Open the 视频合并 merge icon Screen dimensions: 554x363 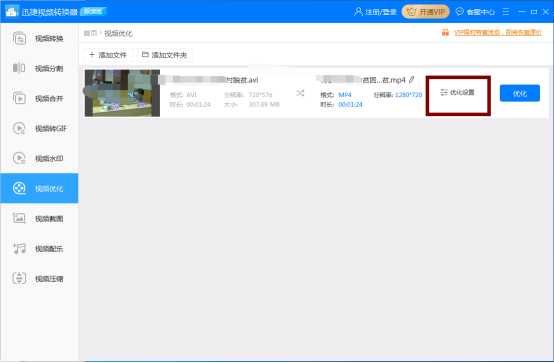click(x=19, y=98)
